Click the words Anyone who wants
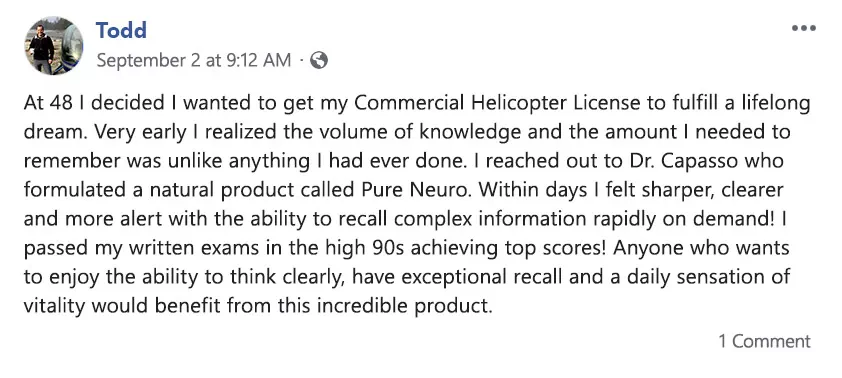This screenshot has height=378, width=842. point(701,248)
